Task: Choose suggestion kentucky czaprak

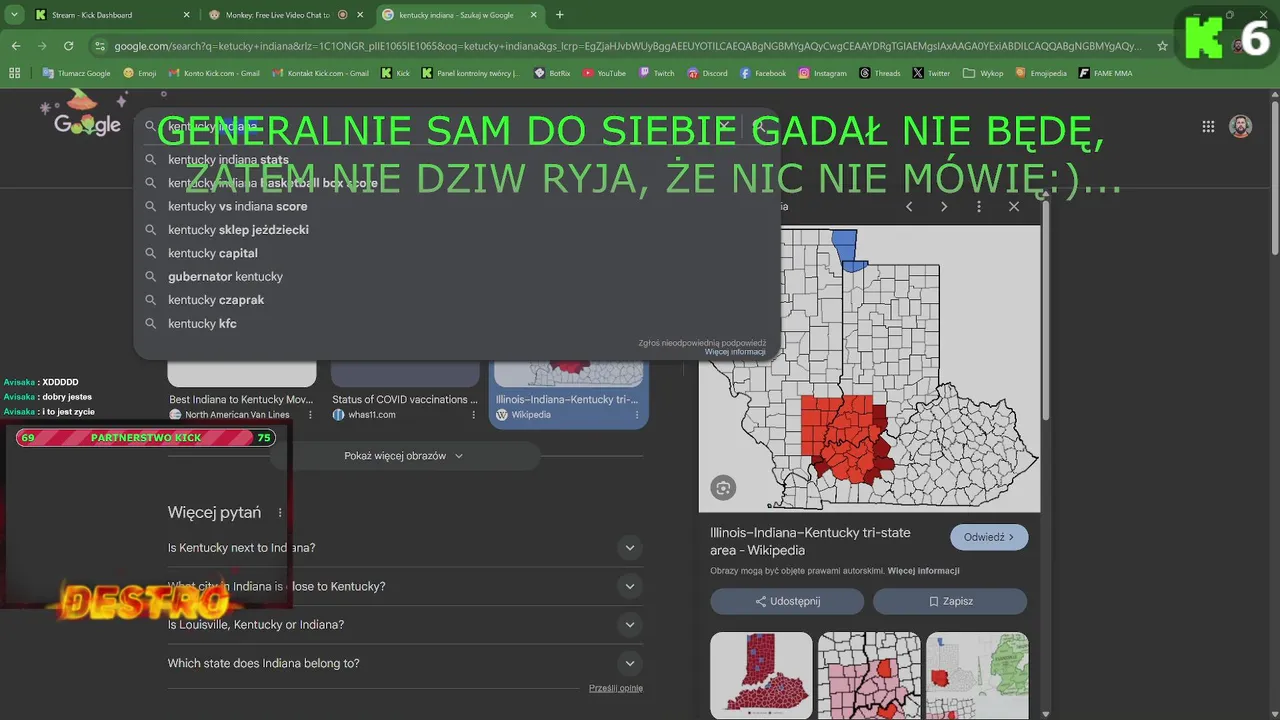Action: coord(457,300)
